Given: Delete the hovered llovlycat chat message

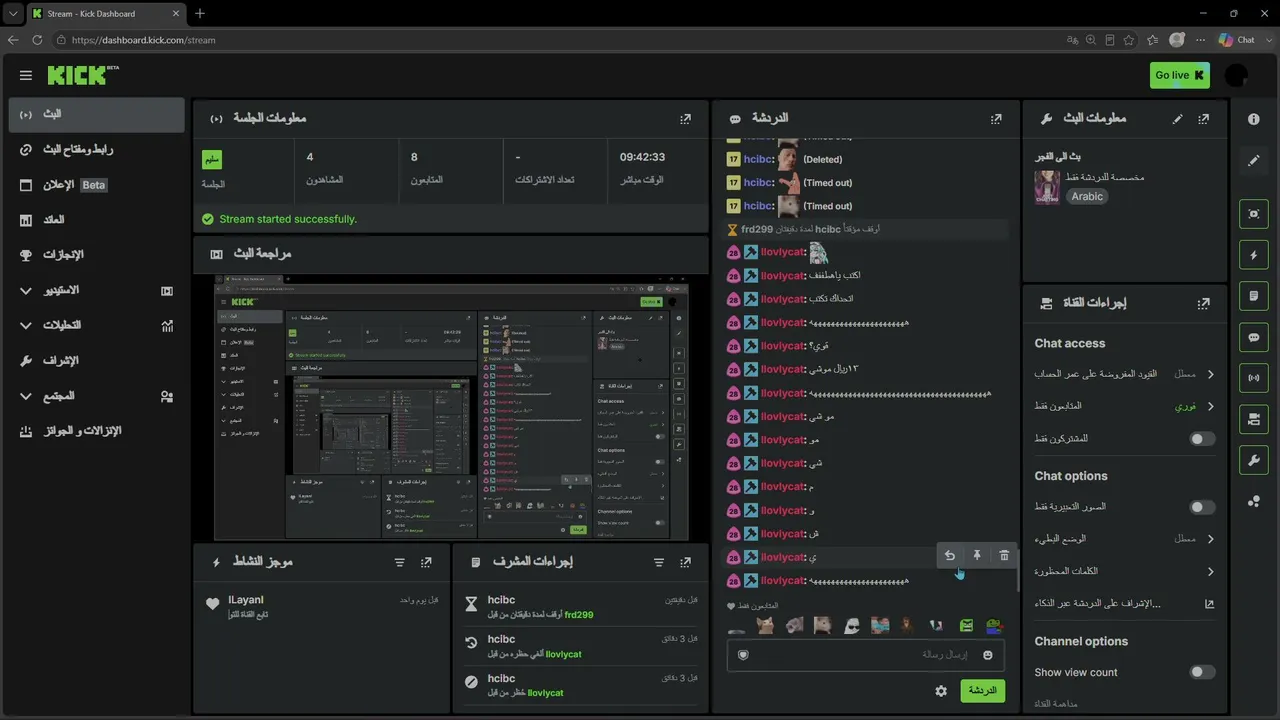Looking at the screenshot, I should coord(1004,556).
